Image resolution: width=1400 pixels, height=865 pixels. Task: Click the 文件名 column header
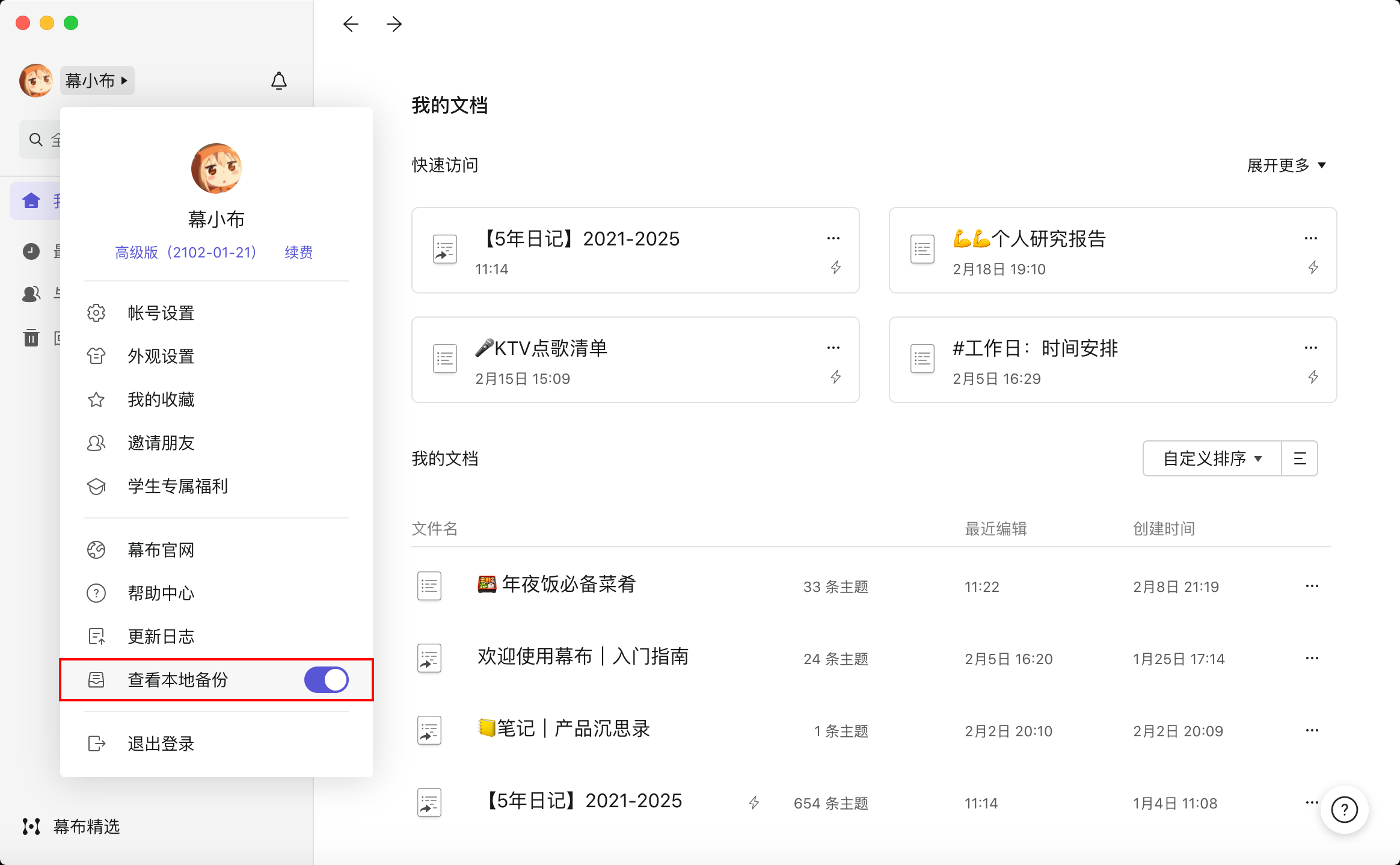(435, 529)
